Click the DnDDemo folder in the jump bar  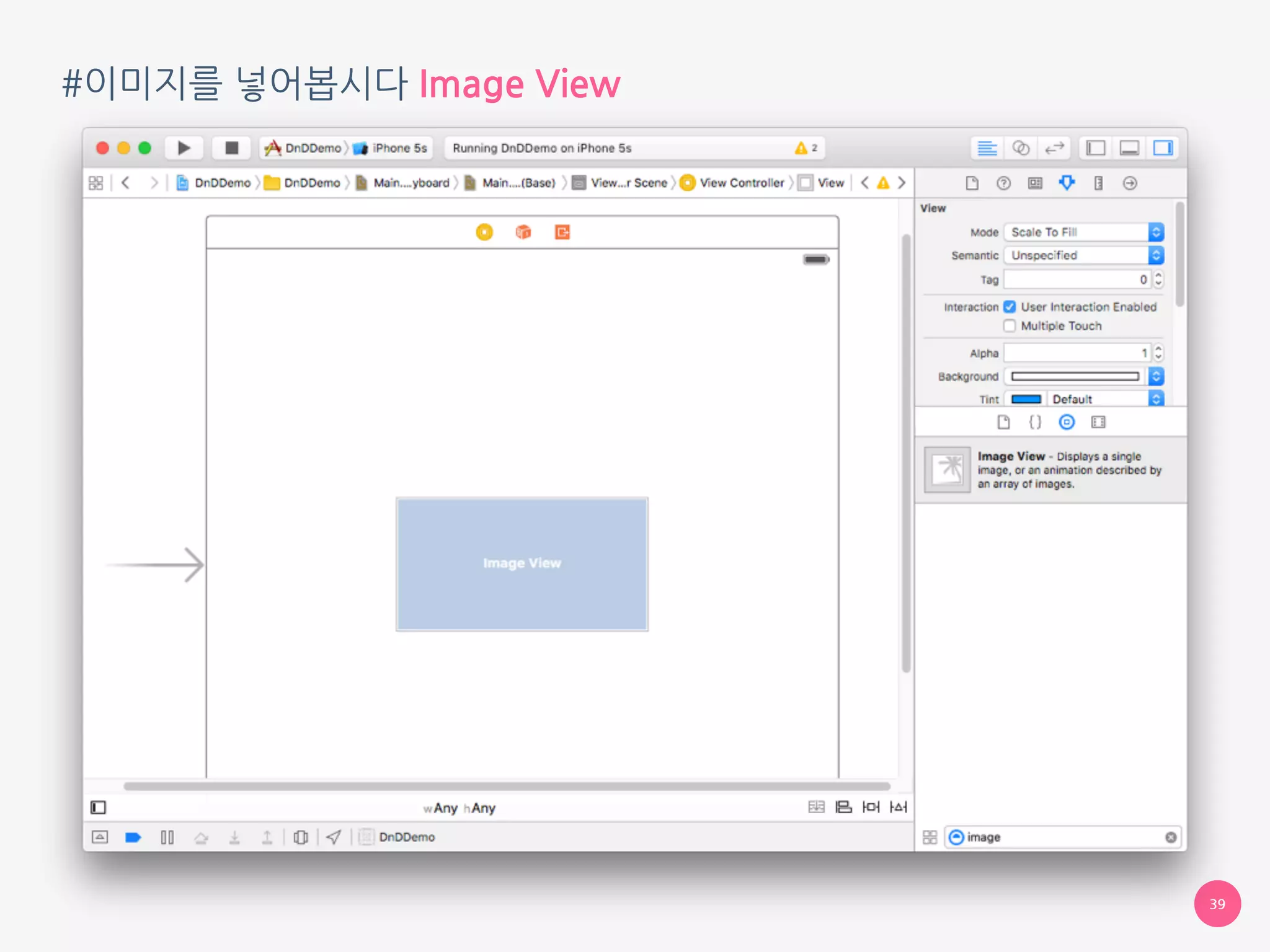tap(303, 183)
